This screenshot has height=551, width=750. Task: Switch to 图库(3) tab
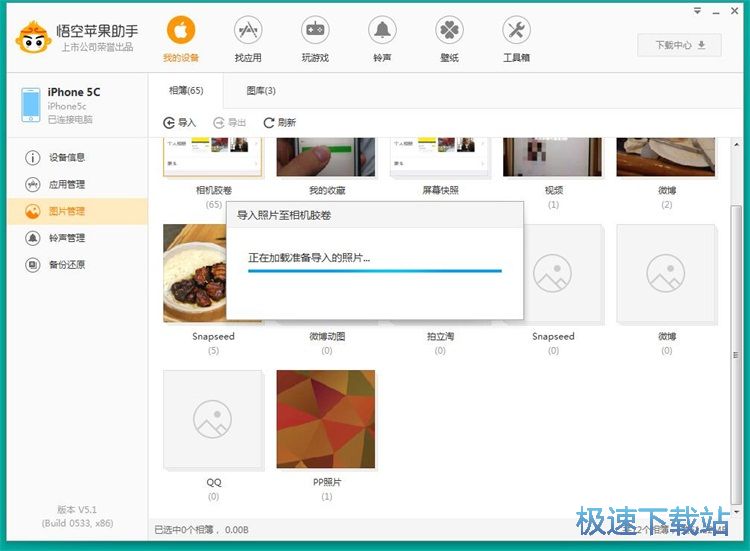tap(261, 90)
